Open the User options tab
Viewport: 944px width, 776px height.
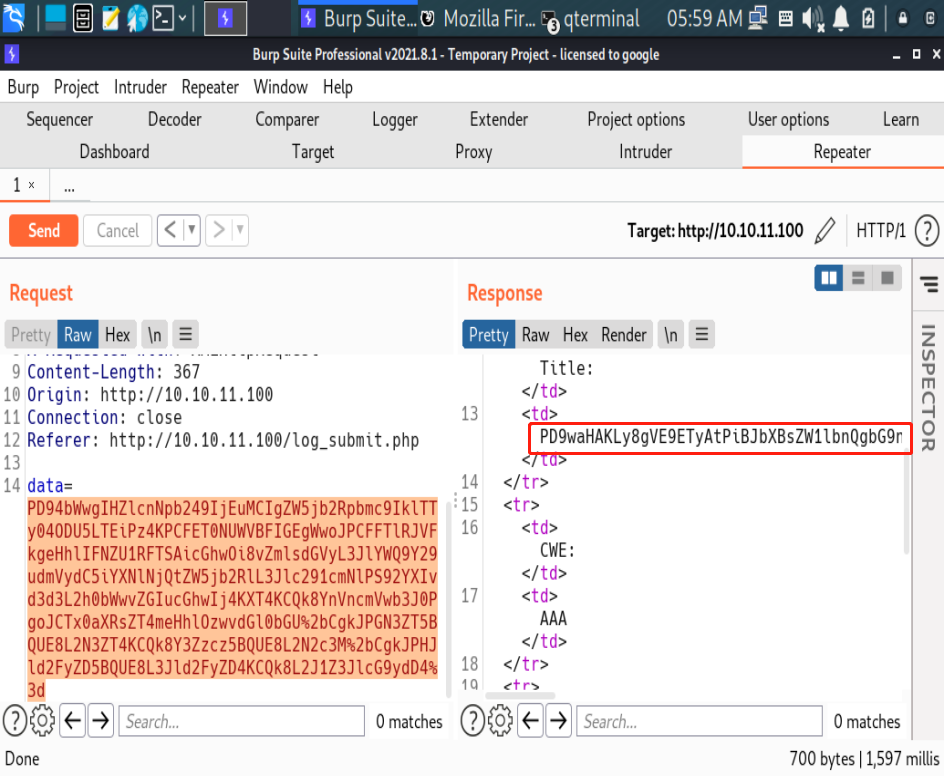click(x=789, y=119)
